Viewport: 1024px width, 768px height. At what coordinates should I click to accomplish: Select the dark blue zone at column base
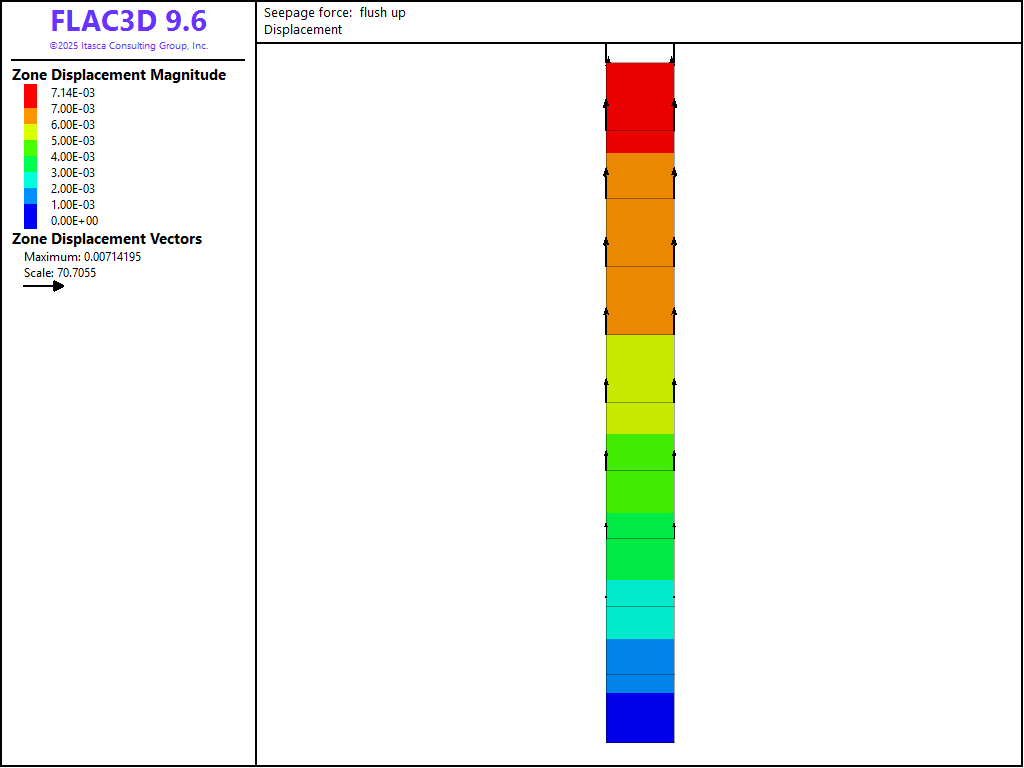[x=640, y=718]
